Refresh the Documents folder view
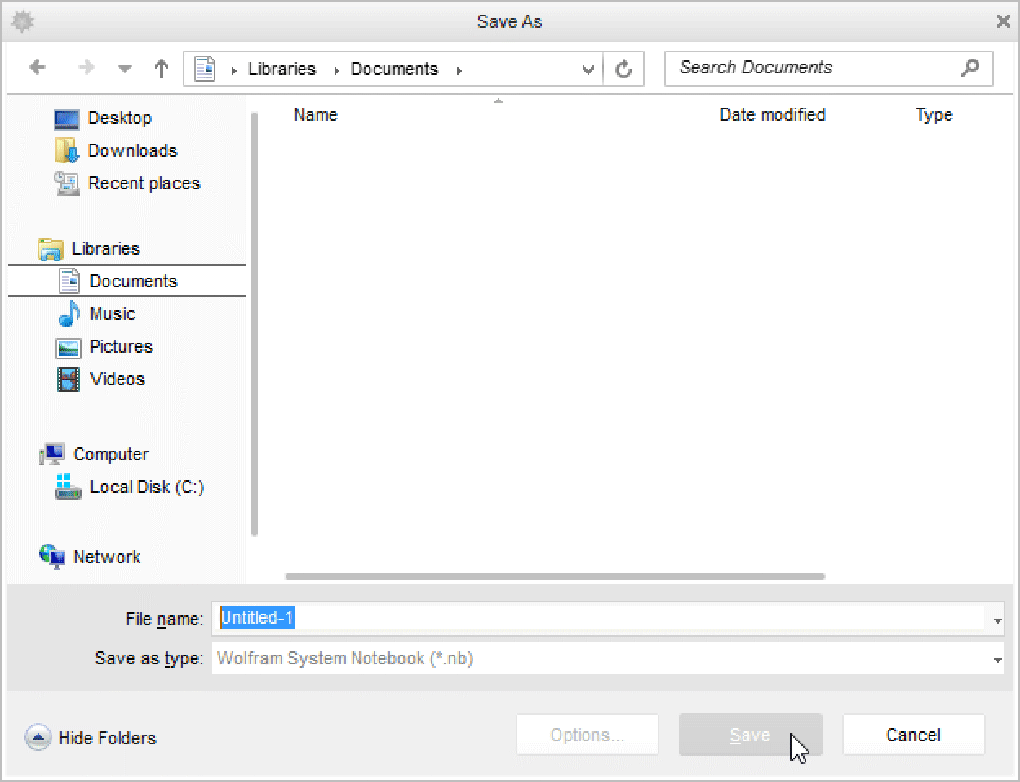1020x782 pixels. (624, 69)
